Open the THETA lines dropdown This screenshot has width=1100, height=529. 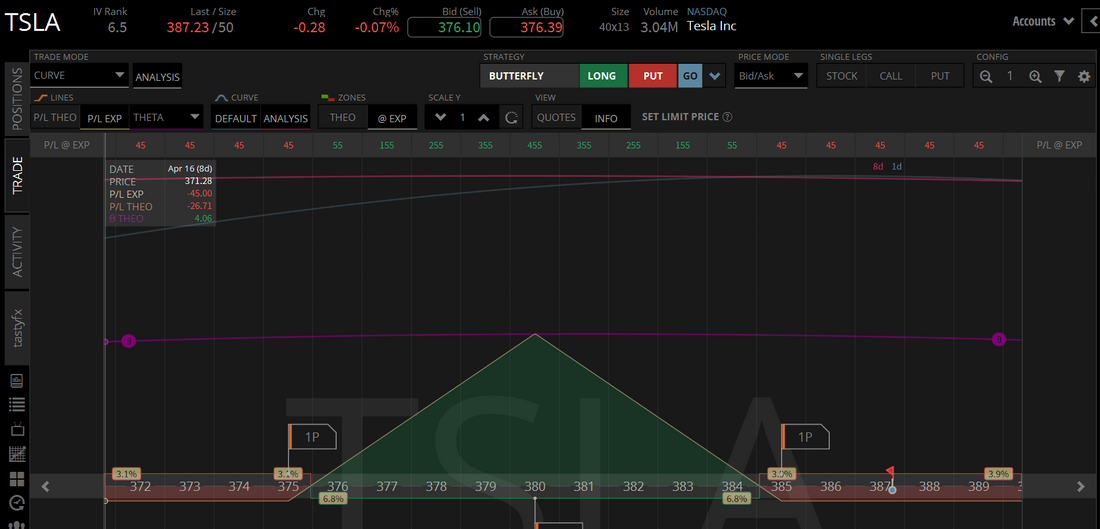pyautogui.click(x=166, y=118)
